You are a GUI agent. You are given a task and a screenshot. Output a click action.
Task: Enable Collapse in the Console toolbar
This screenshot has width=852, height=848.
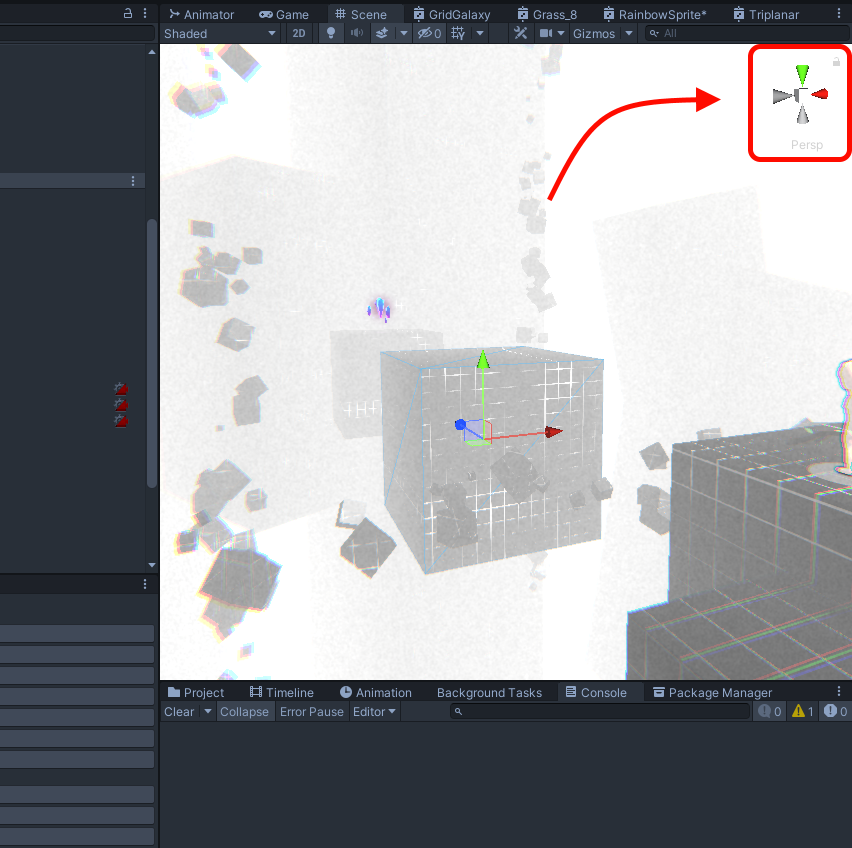coord(245,711)
